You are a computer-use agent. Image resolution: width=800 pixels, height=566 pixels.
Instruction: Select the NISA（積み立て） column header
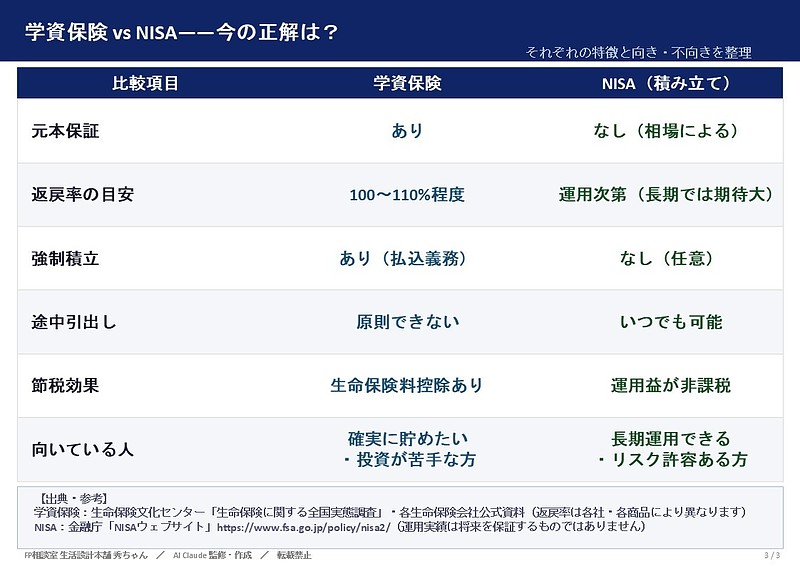666,83
